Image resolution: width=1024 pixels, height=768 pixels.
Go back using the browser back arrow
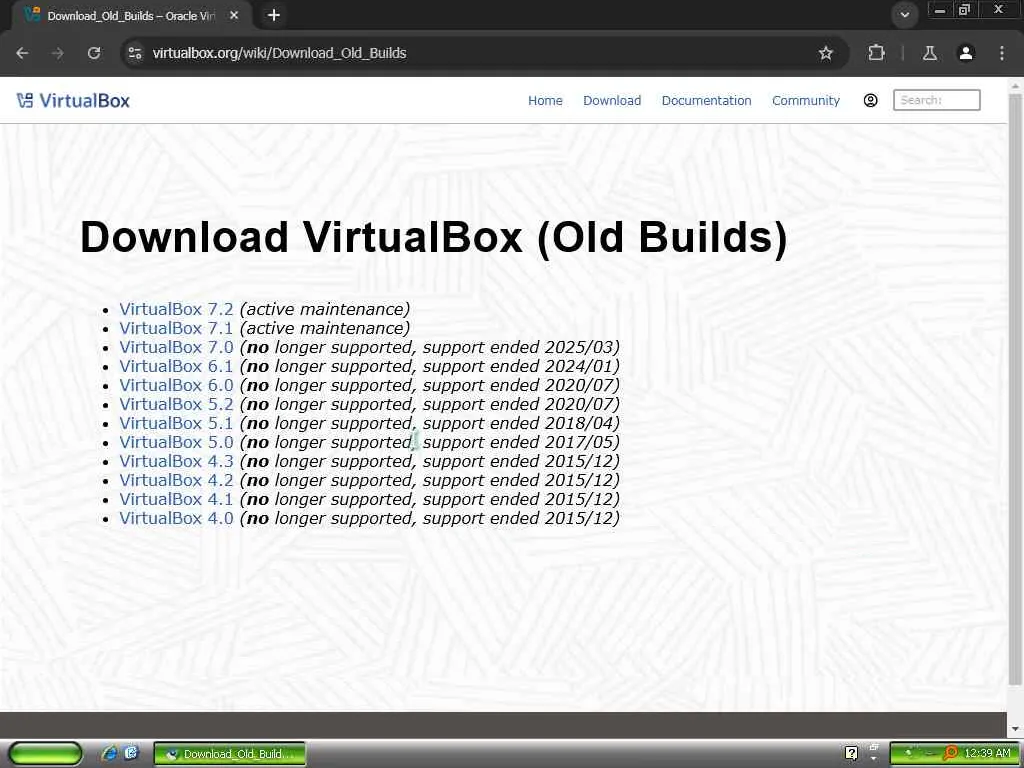[22, 53]
